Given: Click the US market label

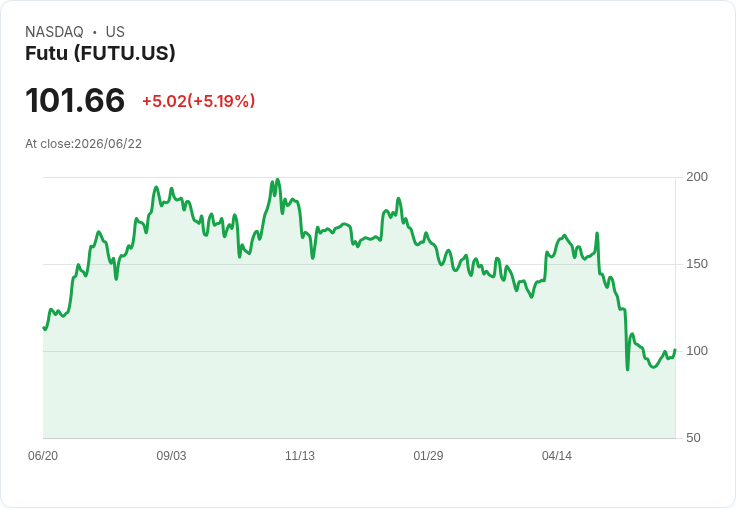Looking at the screenshot, I should [115, 32].
